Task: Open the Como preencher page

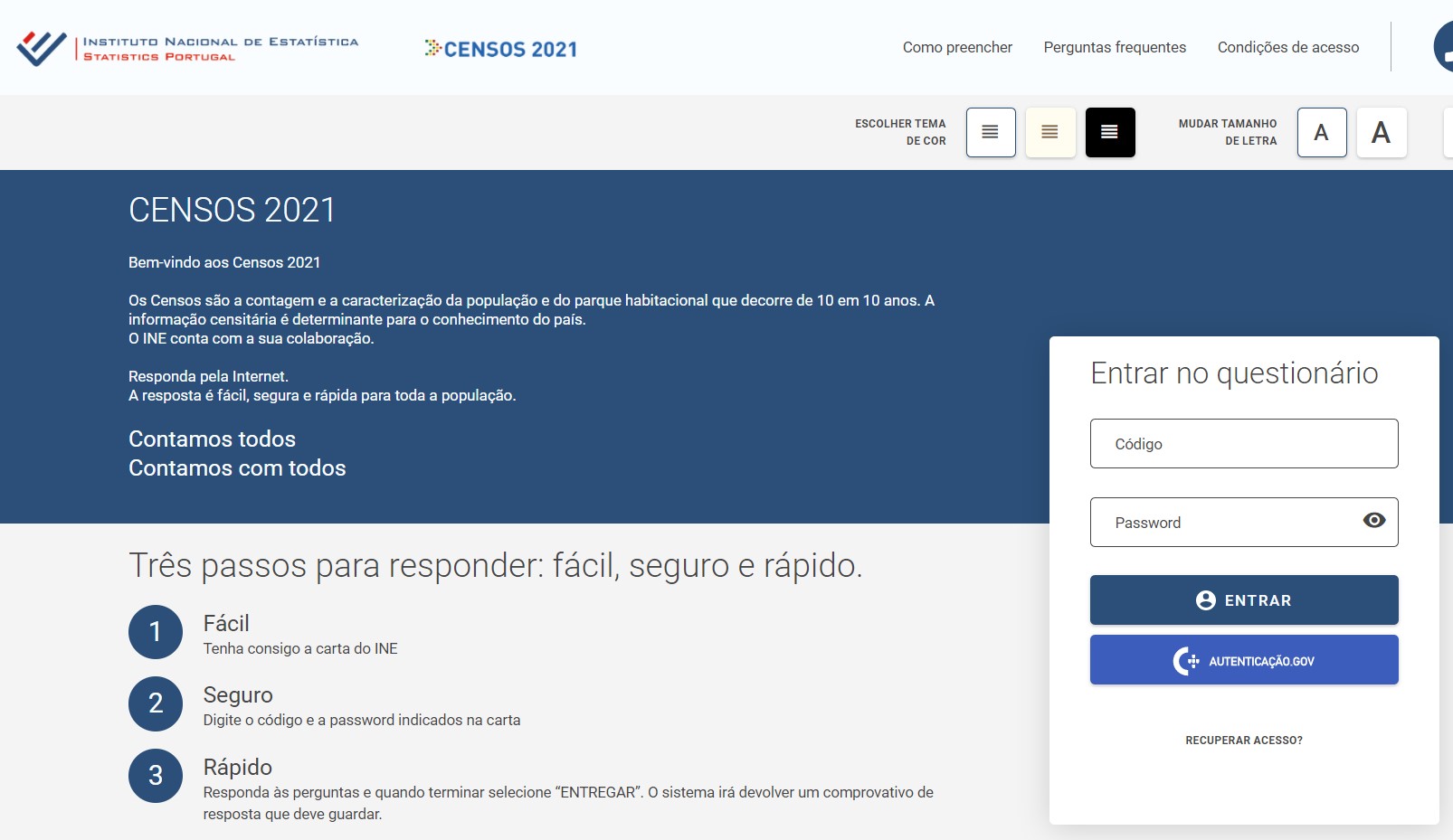Action: coord(957,47)
